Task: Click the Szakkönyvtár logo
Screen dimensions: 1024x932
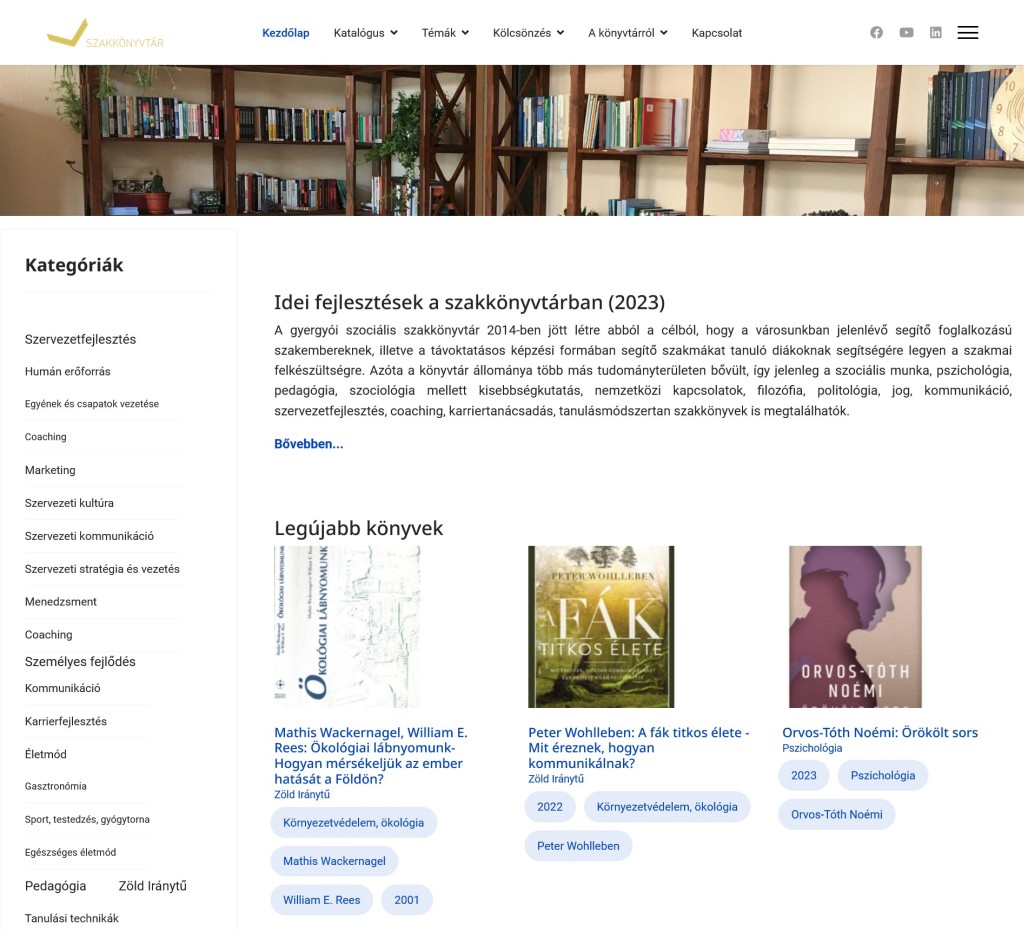Action: pyautogui.click(x=105, y=34)
